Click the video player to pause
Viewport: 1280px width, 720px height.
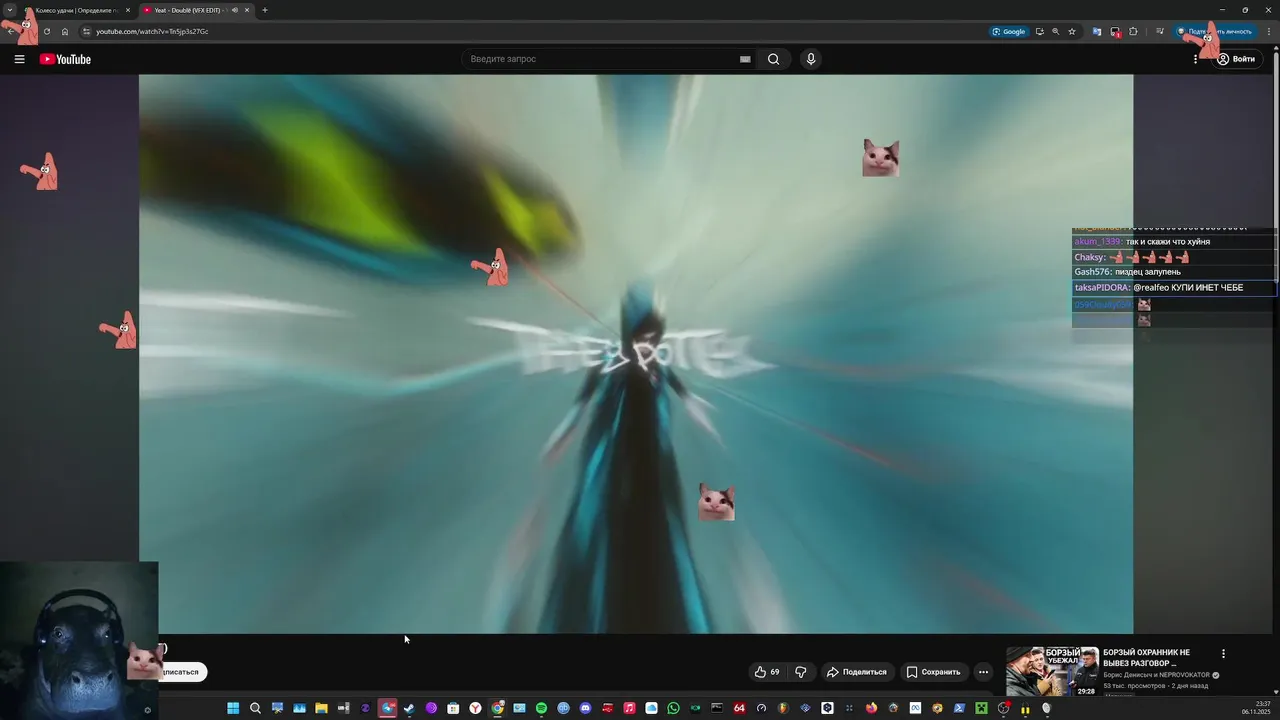[x=636, y=353]
